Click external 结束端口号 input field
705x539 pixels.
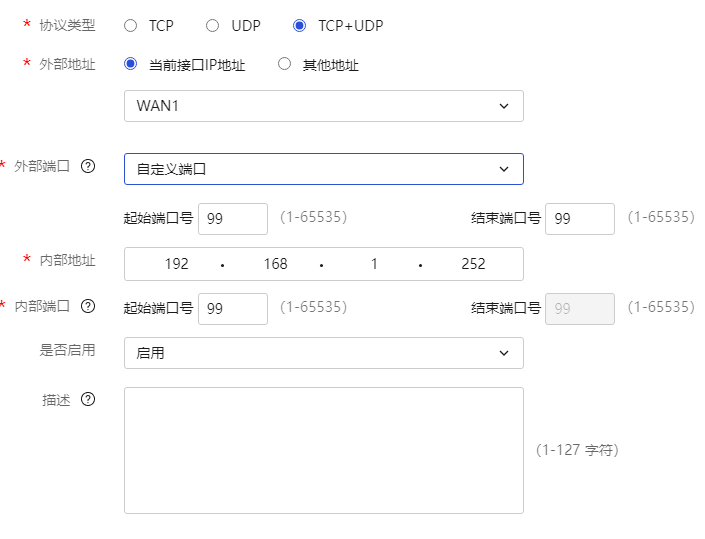click(x=580, y=218)
